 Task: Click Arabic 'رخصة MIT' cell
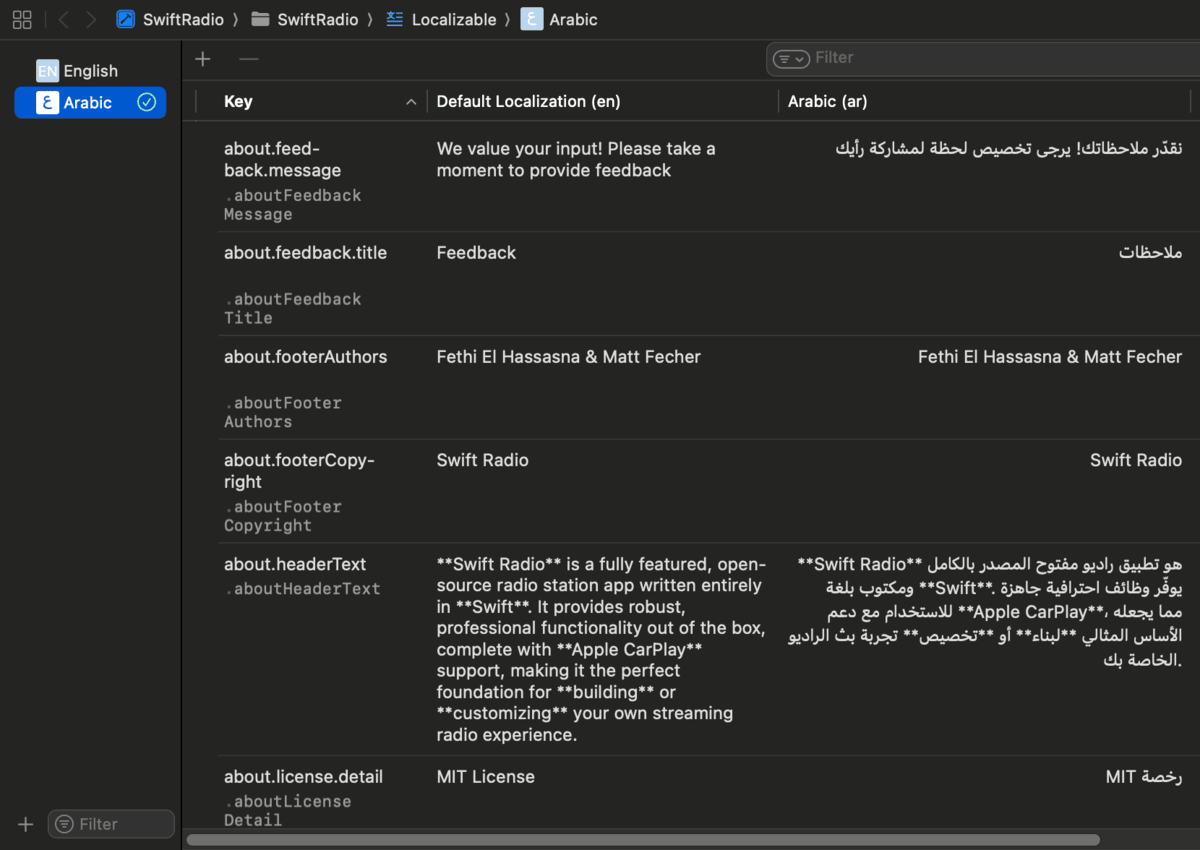(1144, 776)
